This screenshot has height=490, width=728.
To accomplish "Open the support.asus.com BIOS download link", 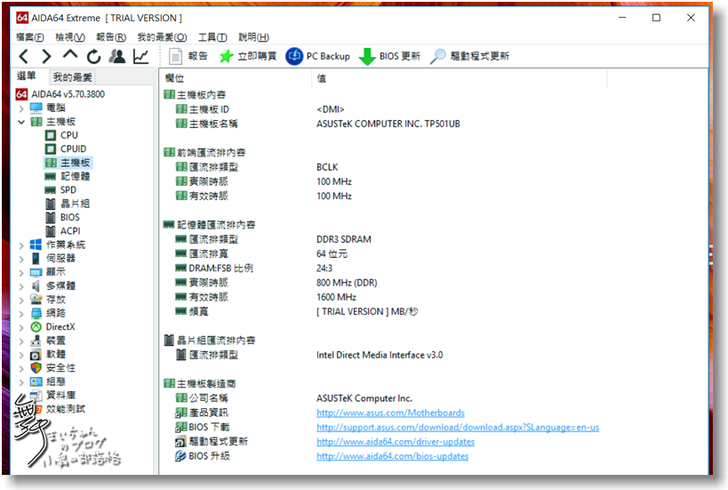I will point(458,427).
